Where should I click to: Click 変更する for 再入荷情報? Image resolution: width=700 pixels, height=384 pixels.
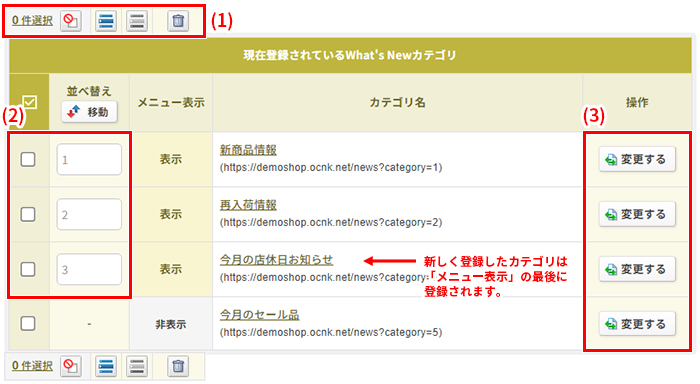pos(637,214)
